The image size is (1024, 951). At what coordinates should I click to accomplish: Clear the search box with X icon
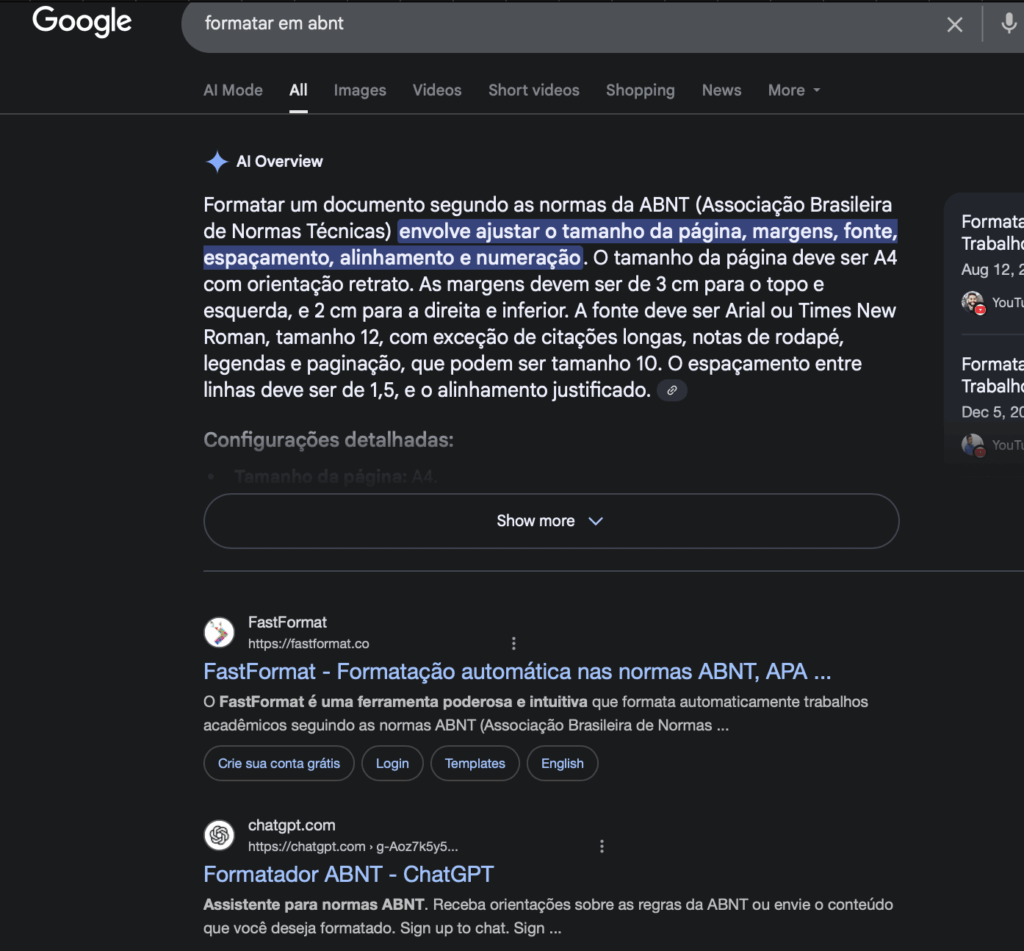[955, 25]
